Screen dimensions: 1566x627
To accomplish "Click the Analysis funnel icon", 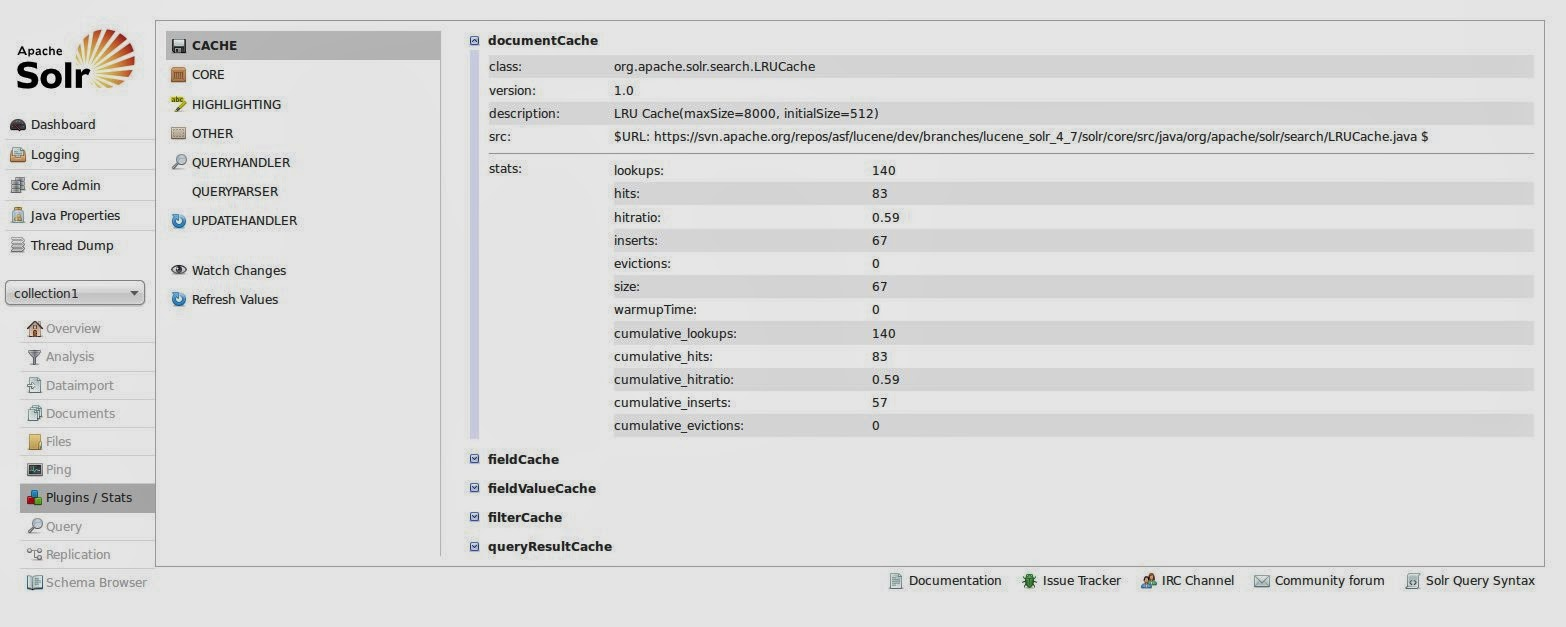I will [x=35, y=356].
